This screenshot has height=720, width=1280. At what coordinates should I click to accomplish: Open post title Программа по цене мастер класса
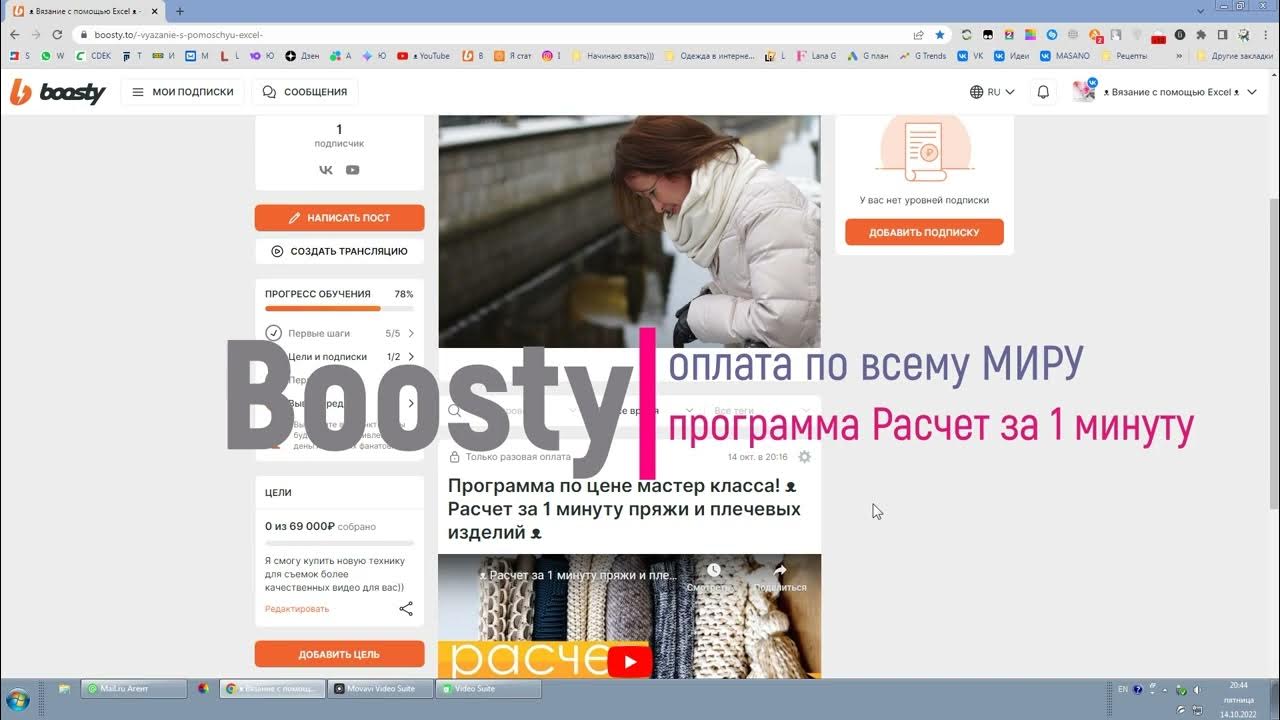624,509
